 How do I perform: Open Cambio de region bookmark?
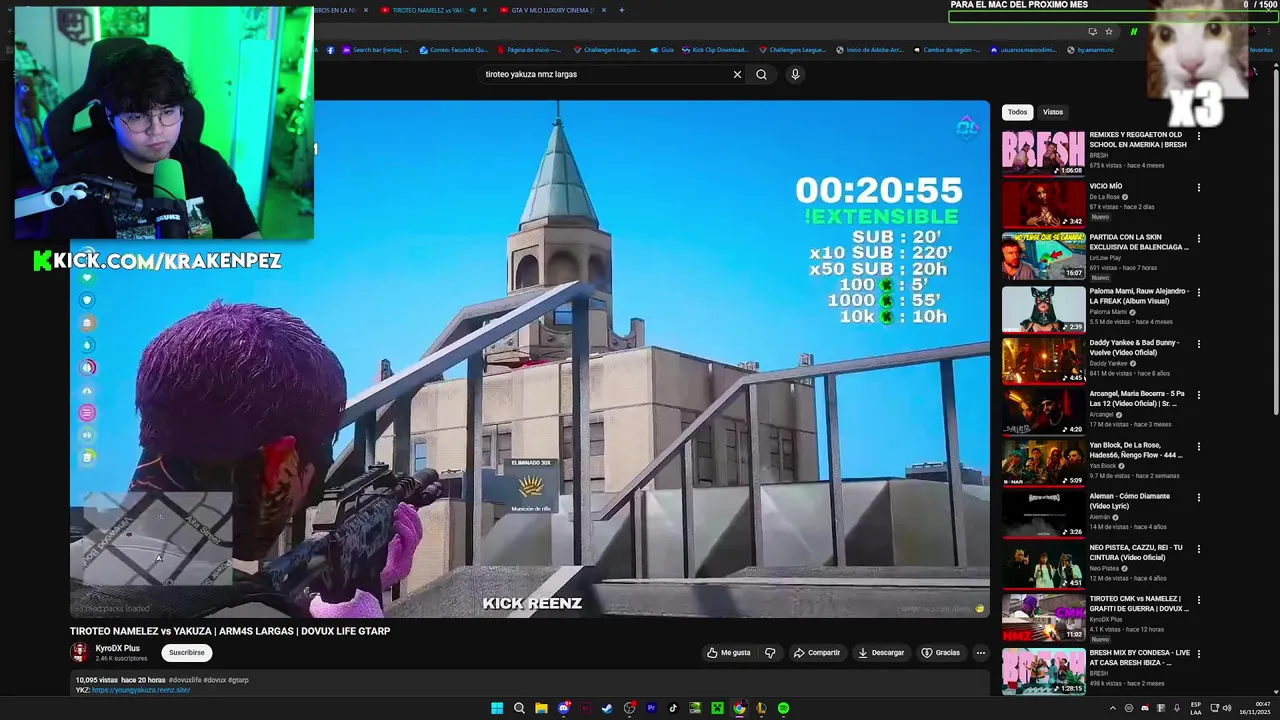click(x=946, y=49)
